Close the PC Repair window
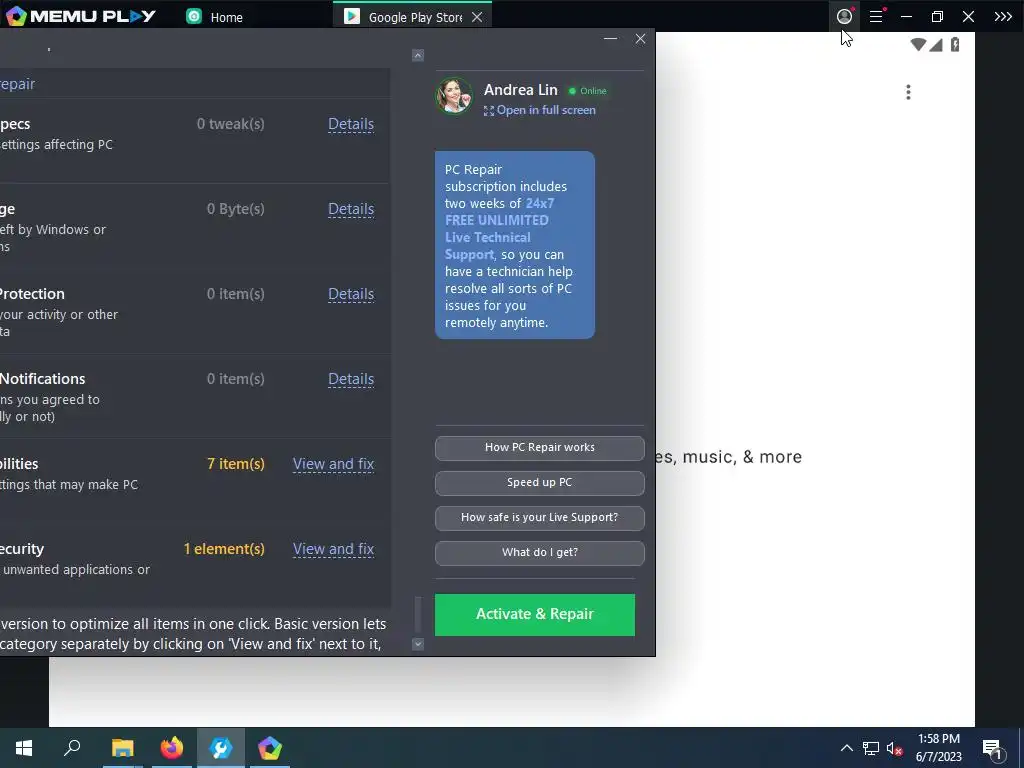1024x768 pixels. pyautogui.click(x=640, y=39)
